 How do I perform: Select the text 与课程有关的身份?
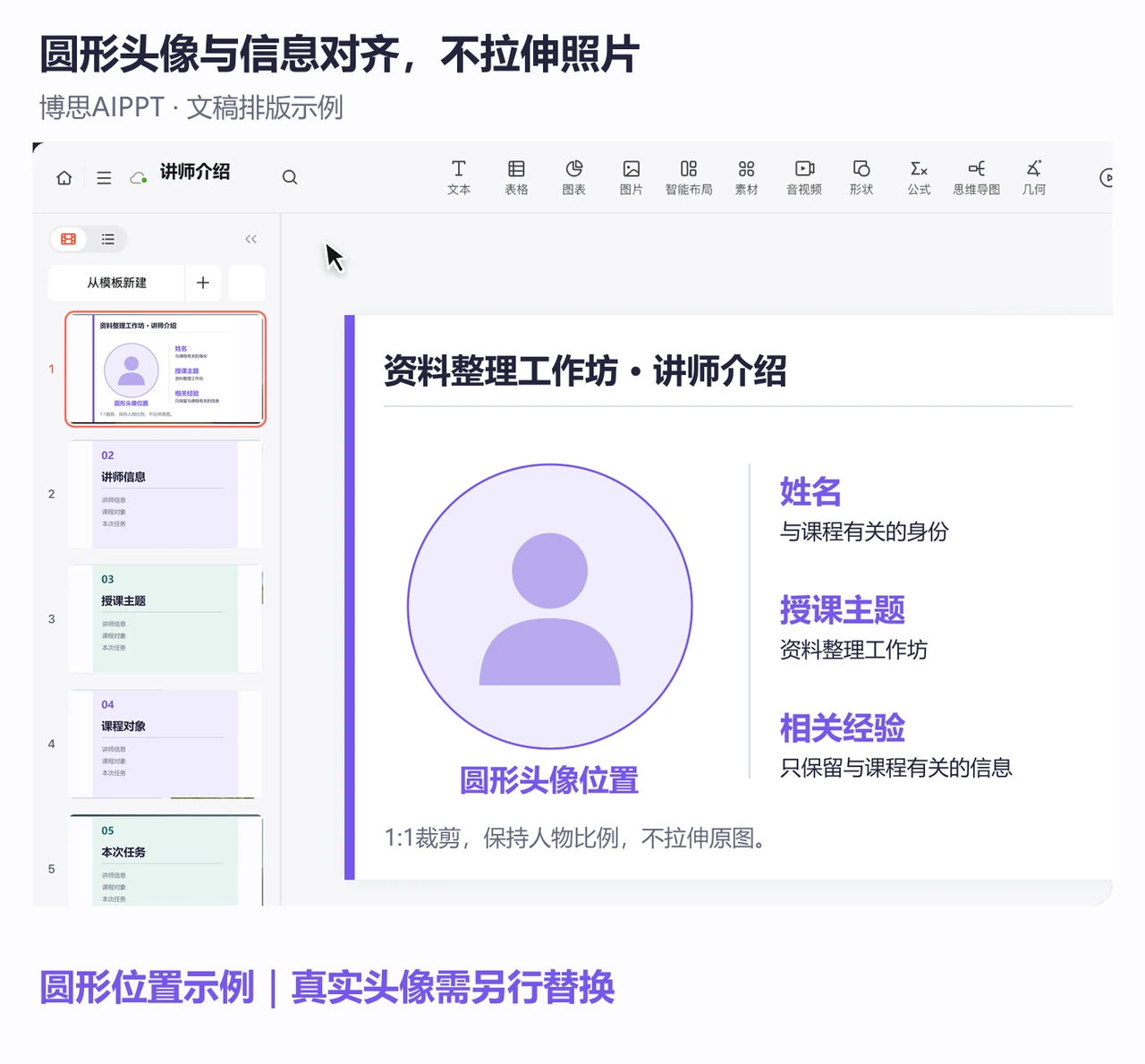[x=864, y=532]
